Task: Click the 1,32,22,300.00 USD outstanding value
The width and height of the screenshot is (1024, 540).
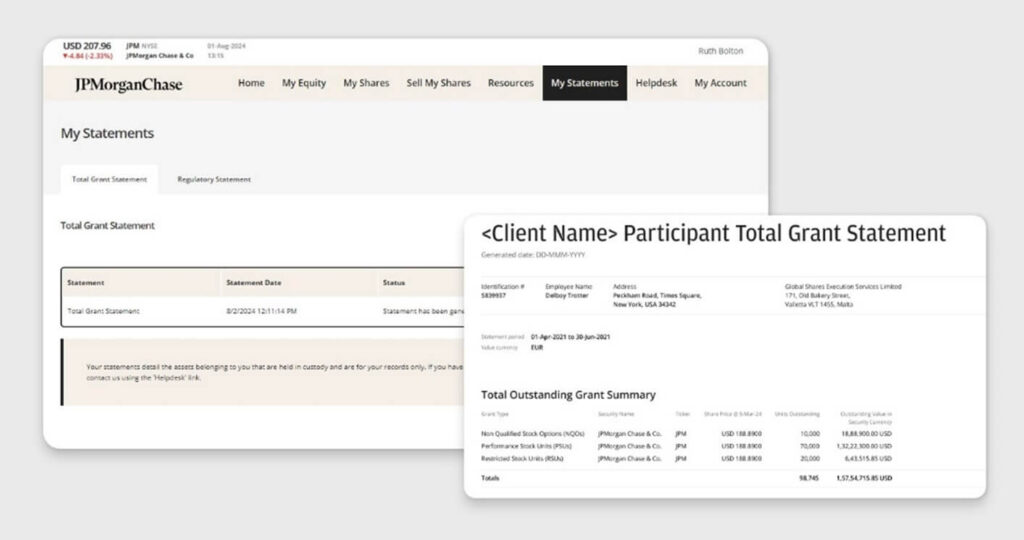Action: pos(864,446)
